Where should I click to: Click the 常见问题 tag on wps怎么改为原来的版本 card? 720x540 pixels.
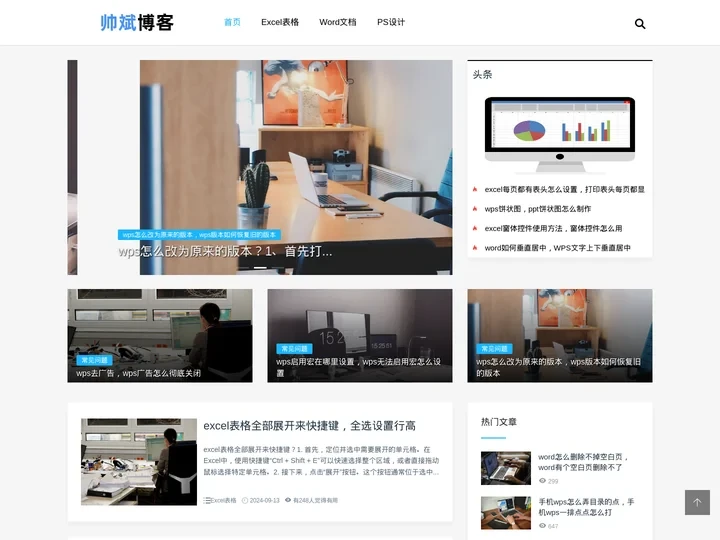point(495,349)
